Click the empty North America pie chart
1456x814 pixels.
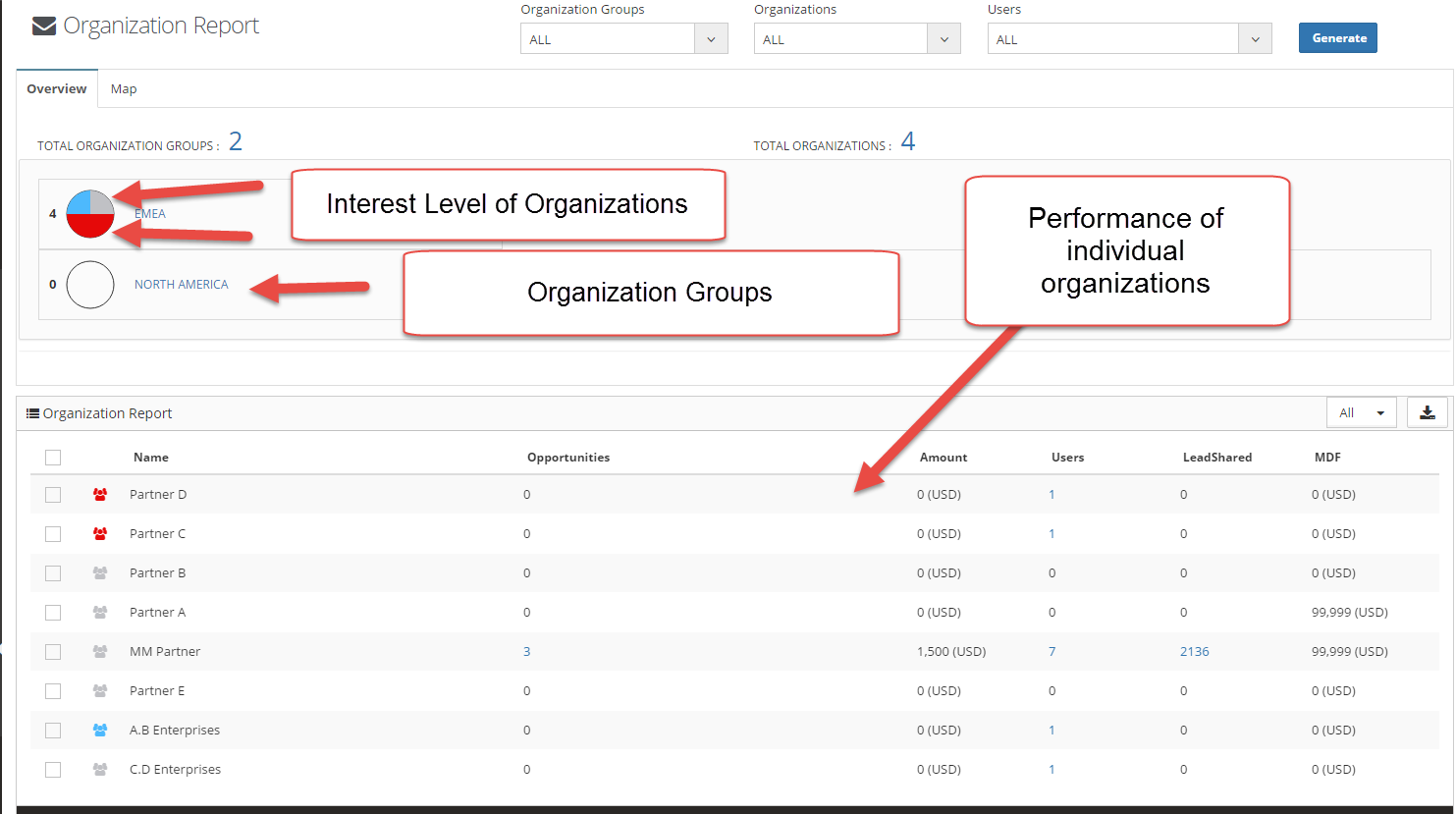pyautogui.click(x=90, y=285)
